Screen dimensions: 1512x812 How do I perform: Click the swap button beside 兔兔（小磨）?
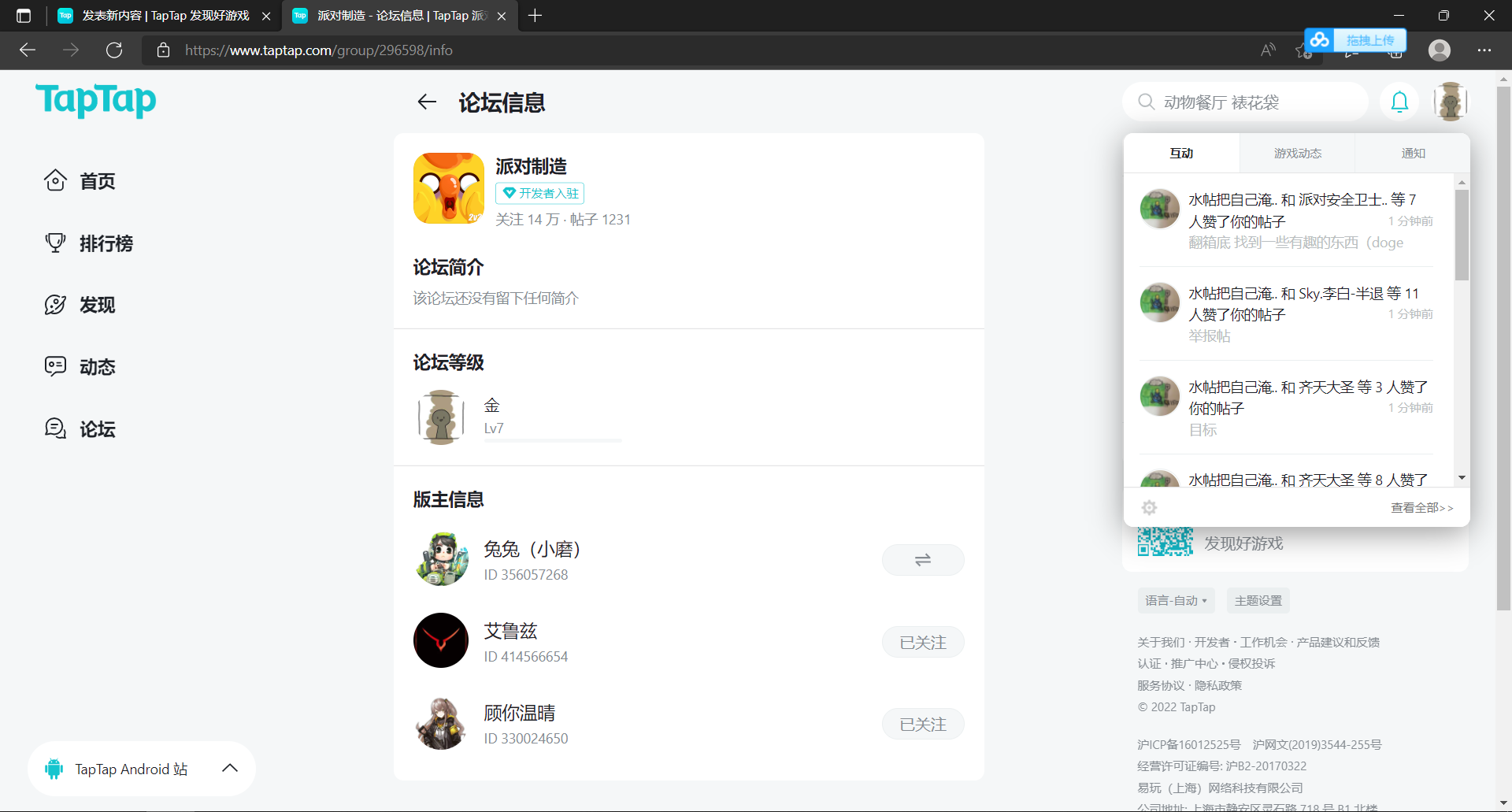tap(923, 560)
